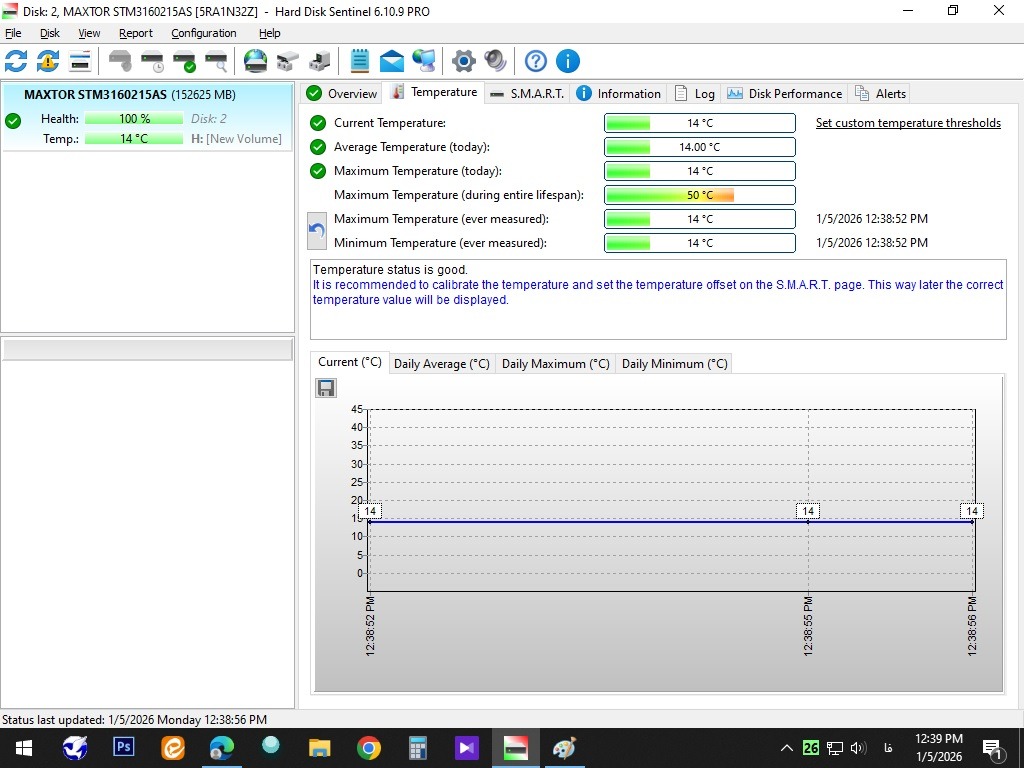Click the speaker sound icon in toolbar

click(x=495, y=61)
